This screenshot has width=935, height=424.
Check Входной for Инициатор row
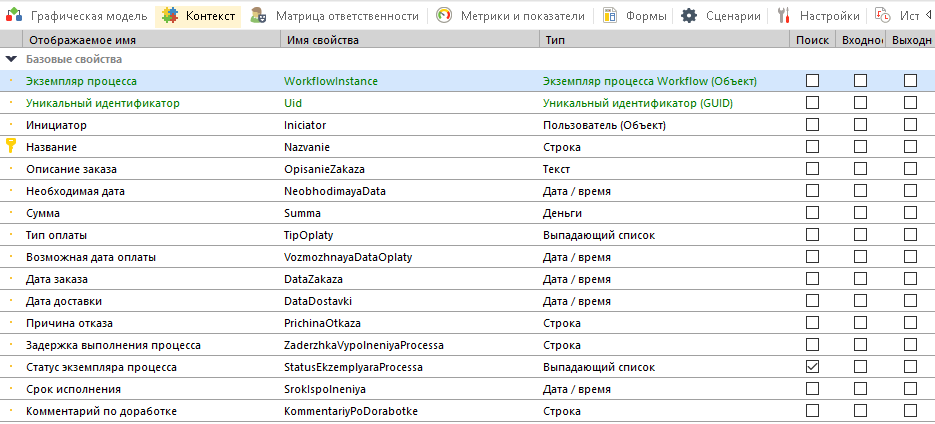click(x=860, y=125)
